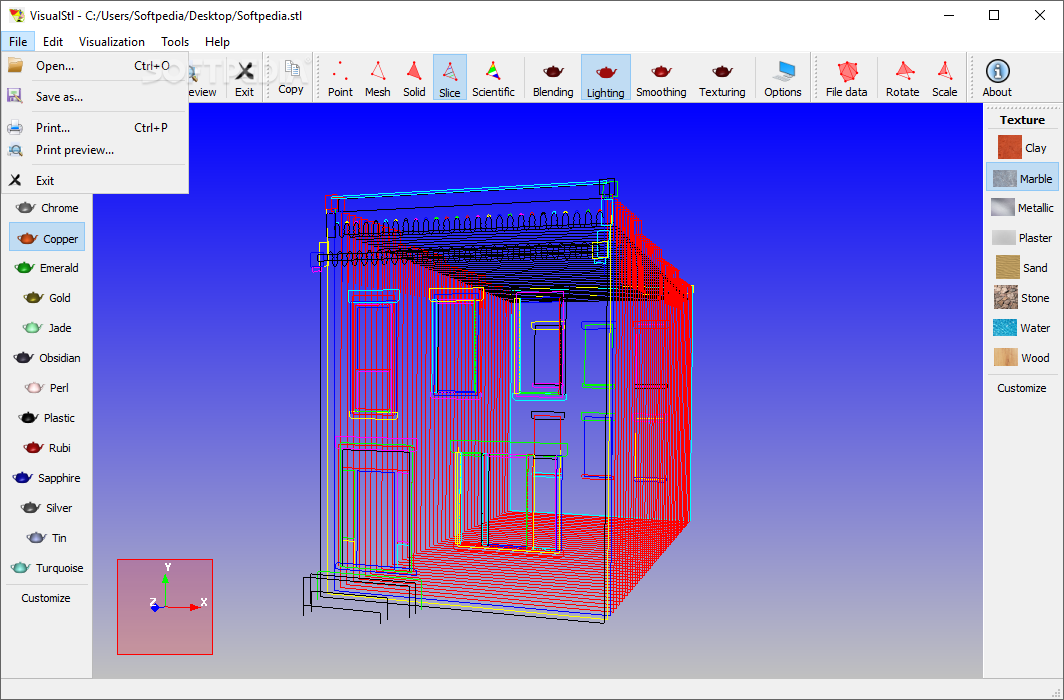The width and height of the screenshot is (1064, 700).
Task: Show File data information
Action: pos(846,78)
